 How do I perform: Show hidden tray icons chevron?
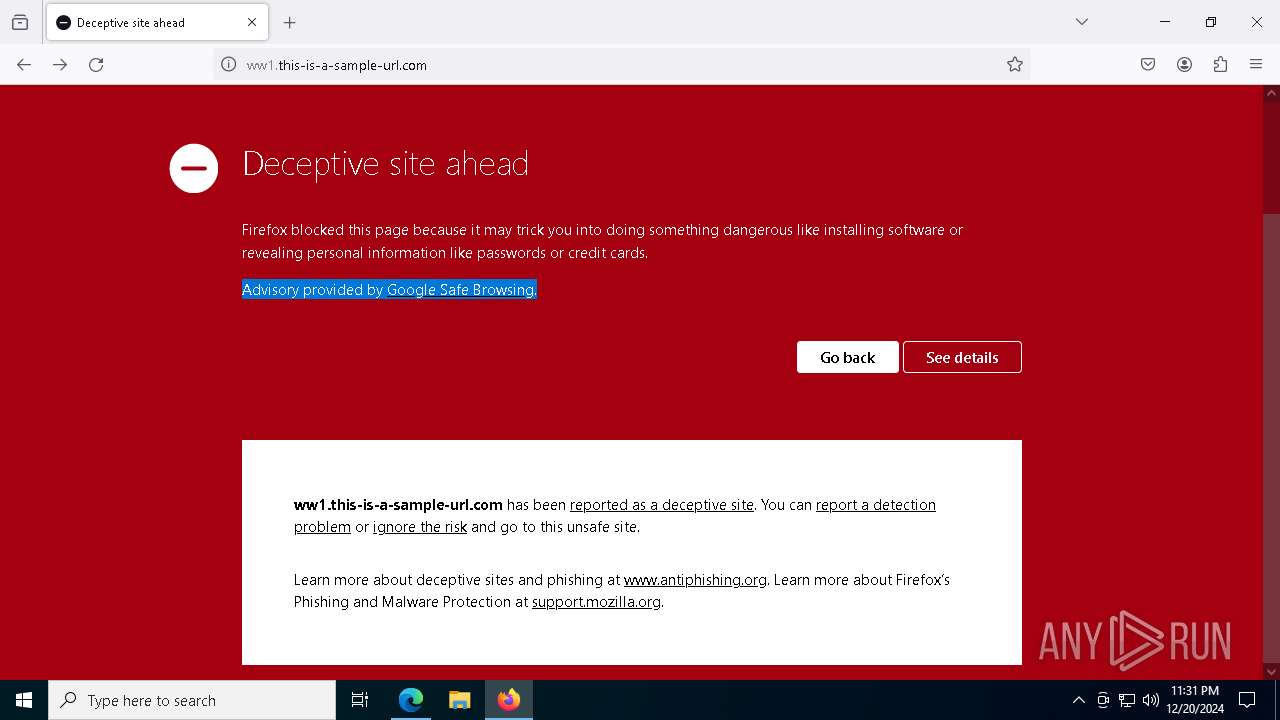1078,700
